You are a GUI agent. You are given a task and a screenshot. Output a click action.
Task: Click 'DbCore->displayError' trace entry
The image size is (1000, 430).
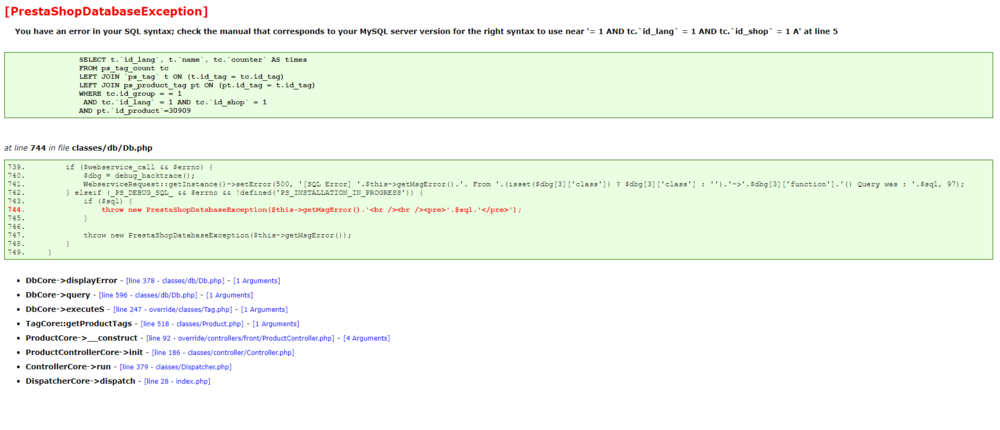[71, 281]
